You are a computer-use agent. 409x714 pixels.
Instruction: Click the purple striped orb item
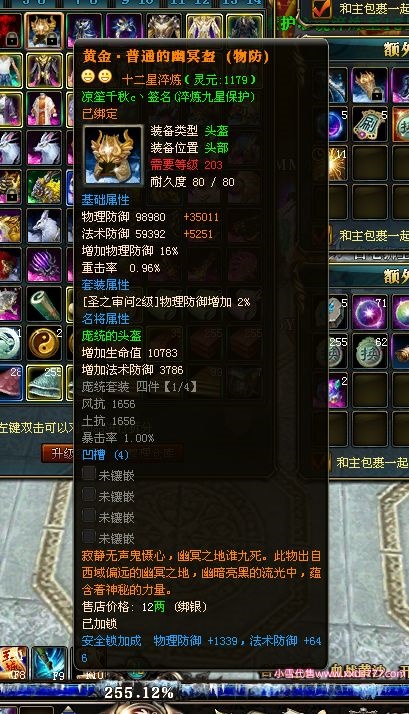pyautogui.click(x=44, y=265)
